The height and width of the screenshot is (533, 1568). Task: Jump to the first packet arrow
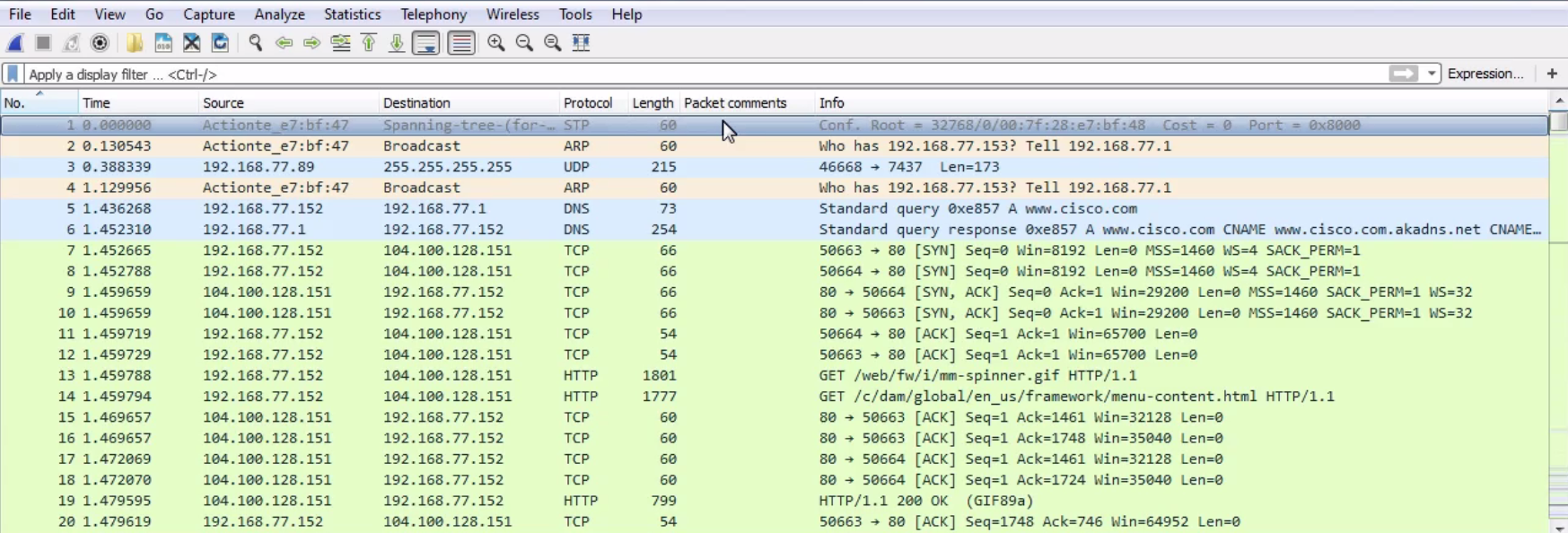369,43
